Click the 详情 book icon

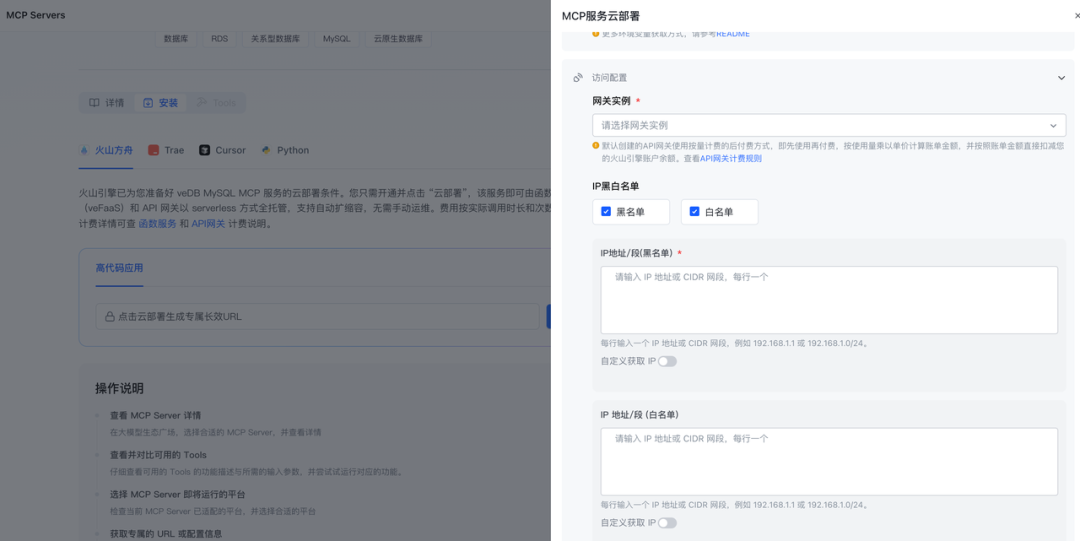[94, 103]
